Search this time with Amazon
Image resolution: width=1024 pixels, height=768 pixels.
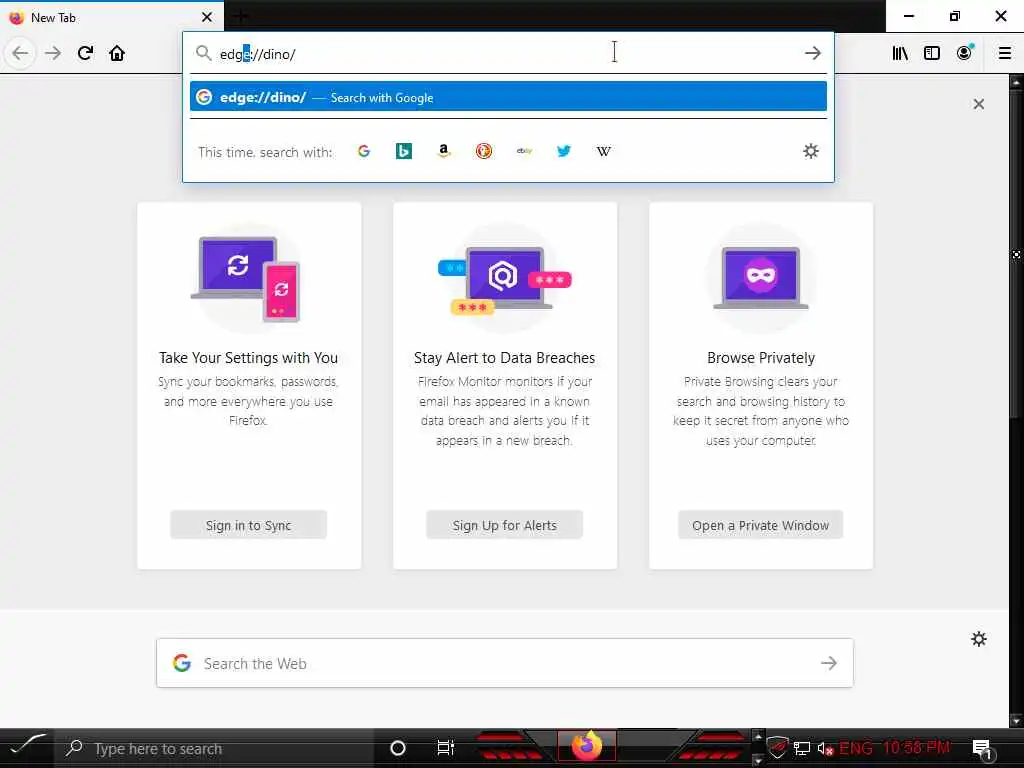tap(444, 152)
